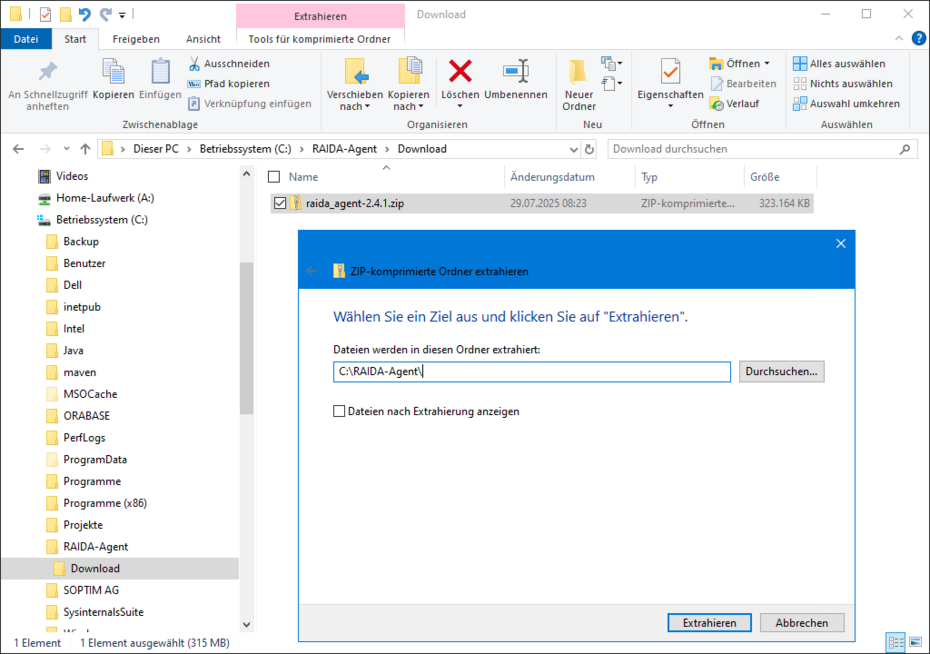
Task: Click Bearbeiten in the Öffnen group
Action: [x=744, y=84]
